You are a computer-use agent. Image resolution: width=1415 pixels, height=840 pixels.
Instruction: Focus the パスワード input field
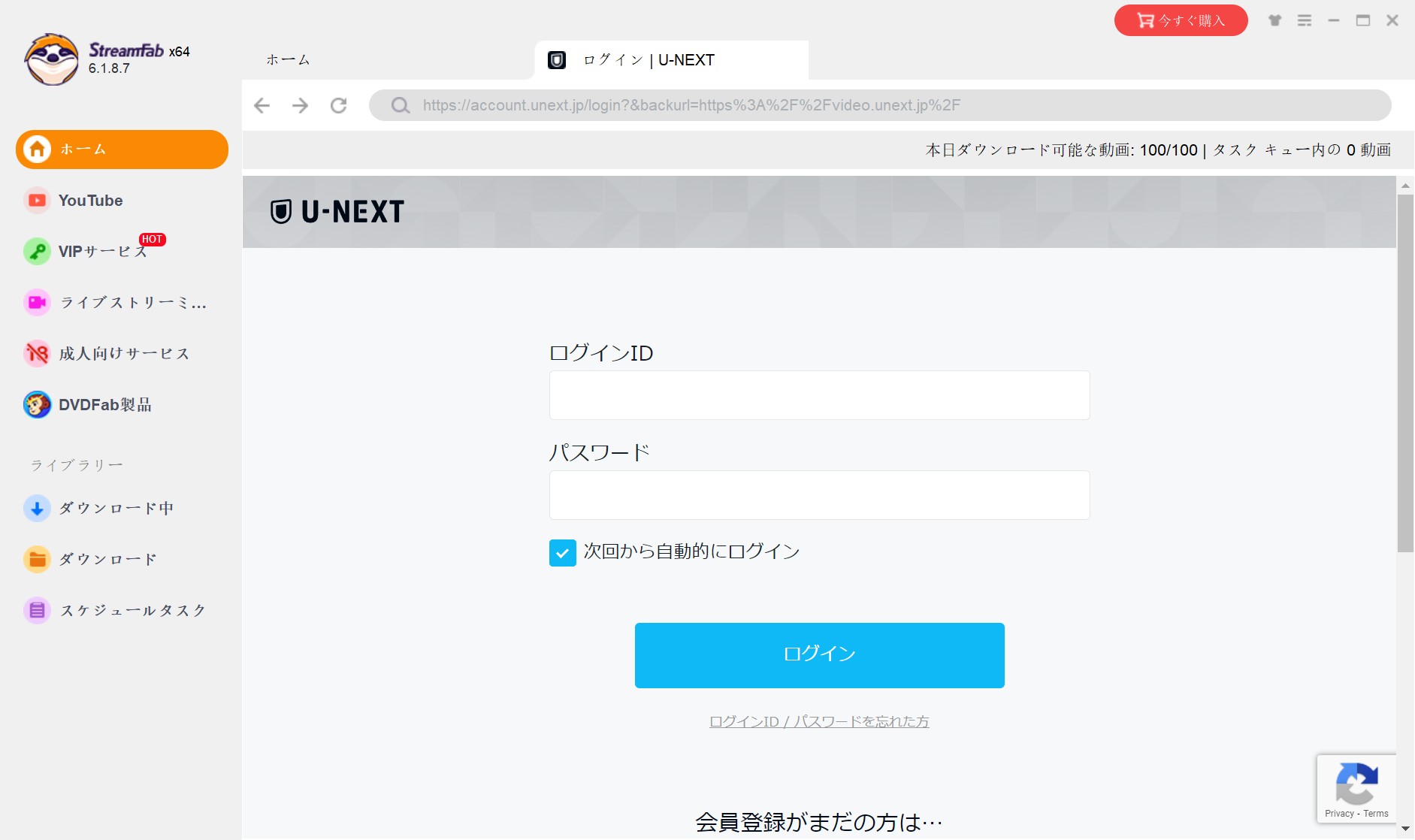[819, 495]
